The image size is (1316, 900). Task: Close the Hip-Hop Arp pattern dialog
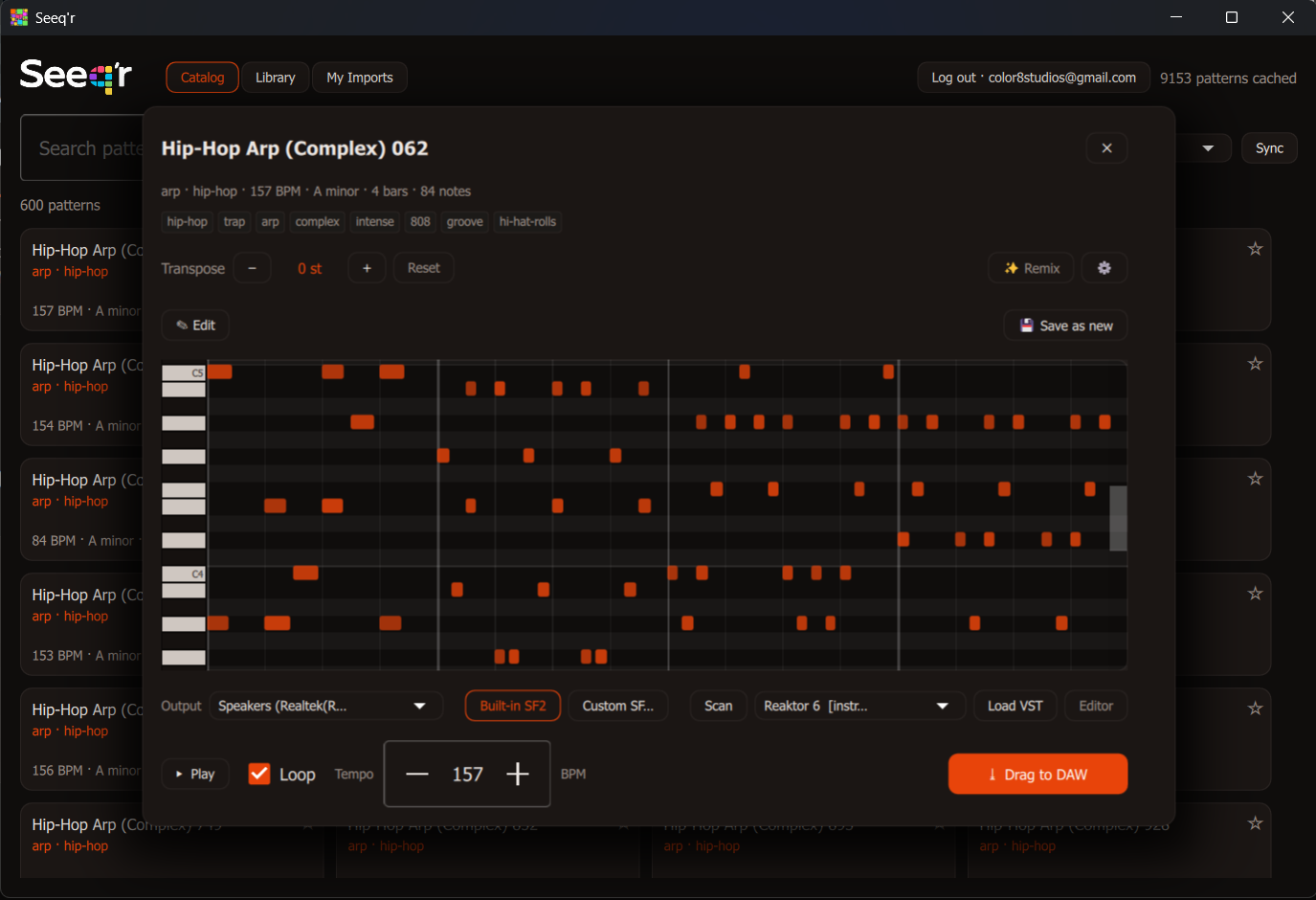[x=1106, y=148]
